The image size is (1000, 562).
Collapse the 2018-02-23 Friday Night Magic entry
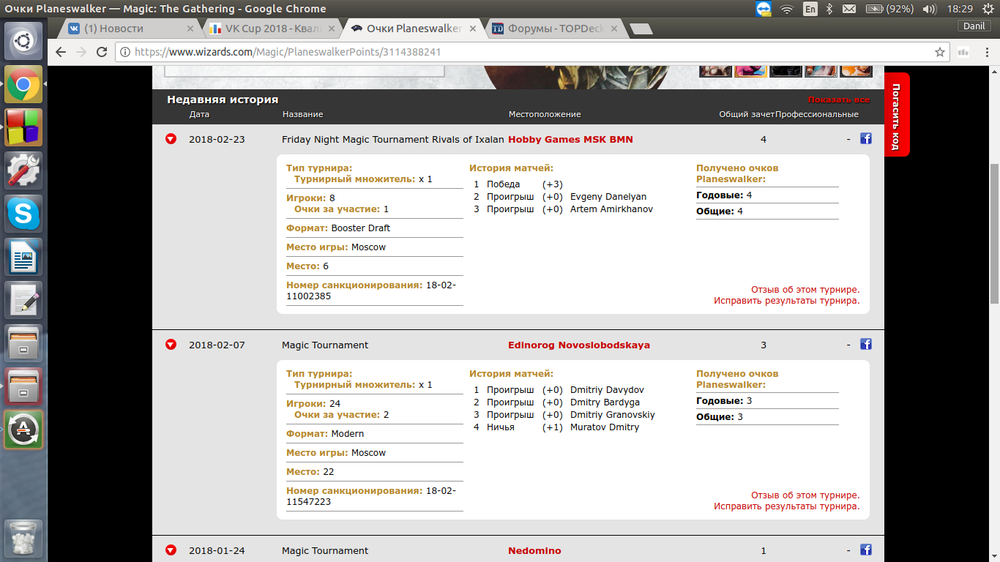[x=171, y=139]
